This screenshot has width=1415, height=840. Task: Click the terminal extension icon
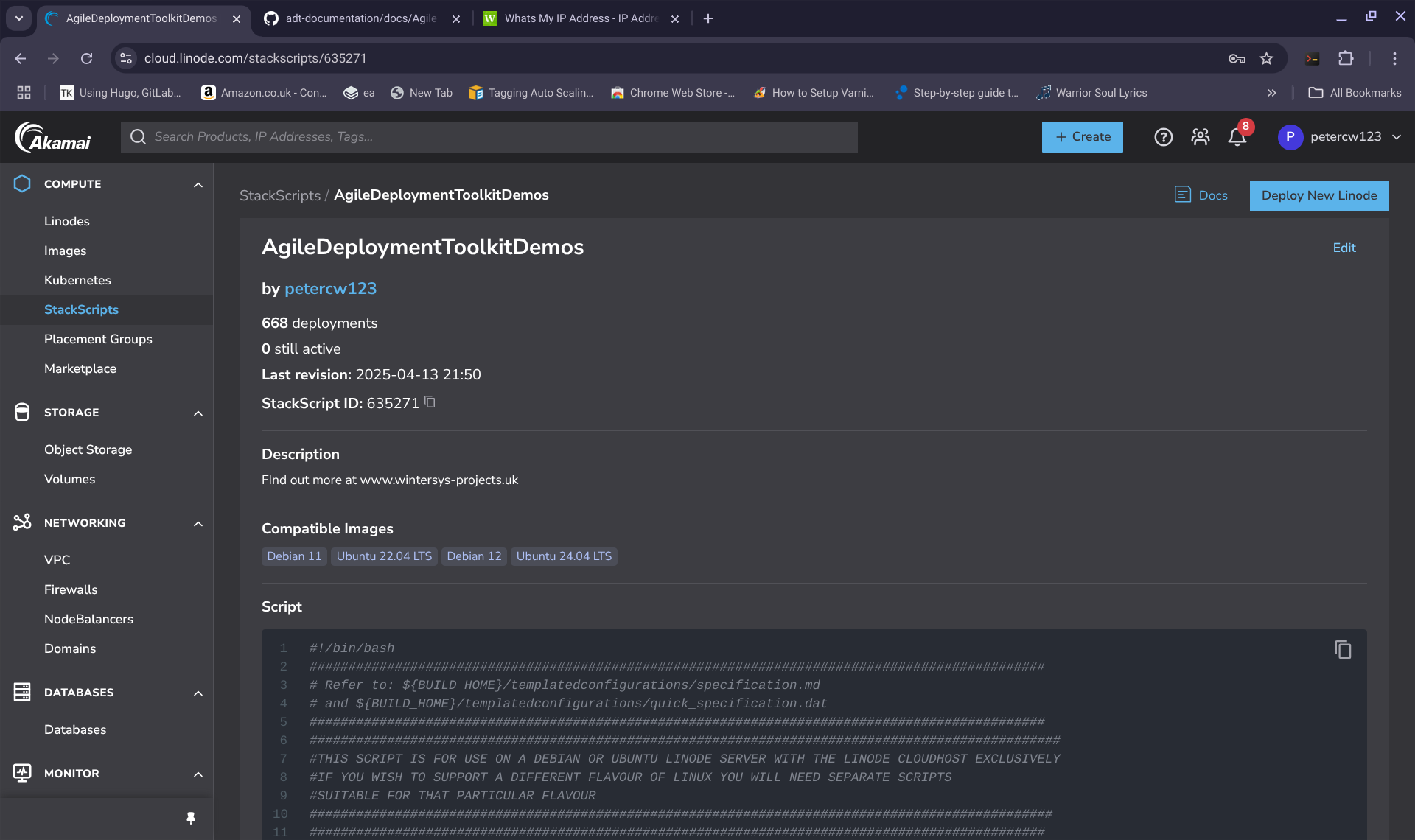1313,58
